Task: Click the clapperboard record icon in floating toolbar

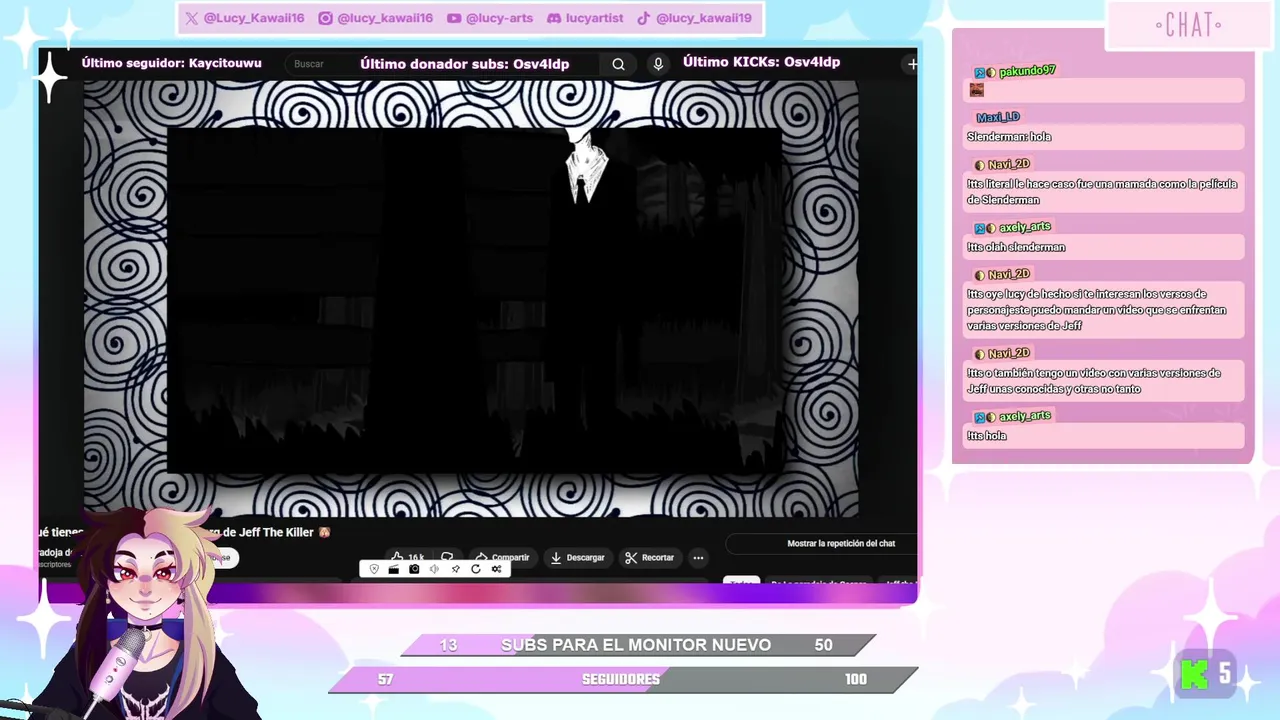Action: 394,569
